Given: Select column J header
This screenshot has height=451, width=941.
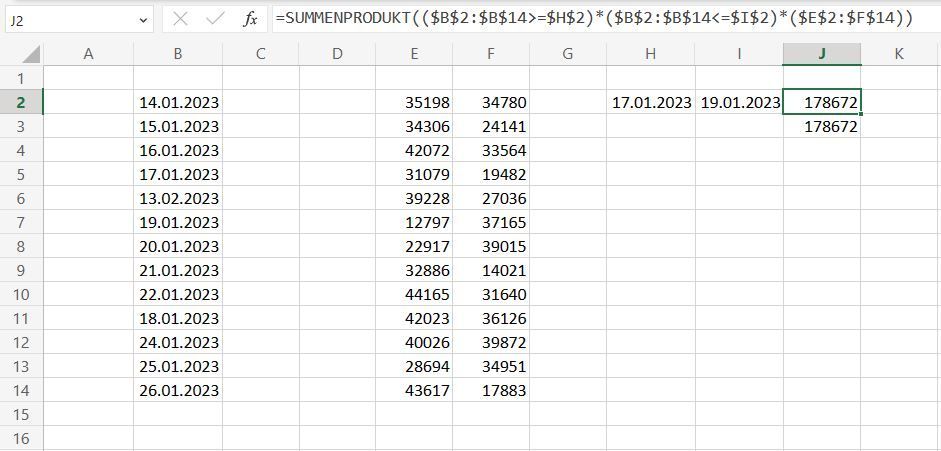Looking at the screenshot, I should (x=822, y=54).
